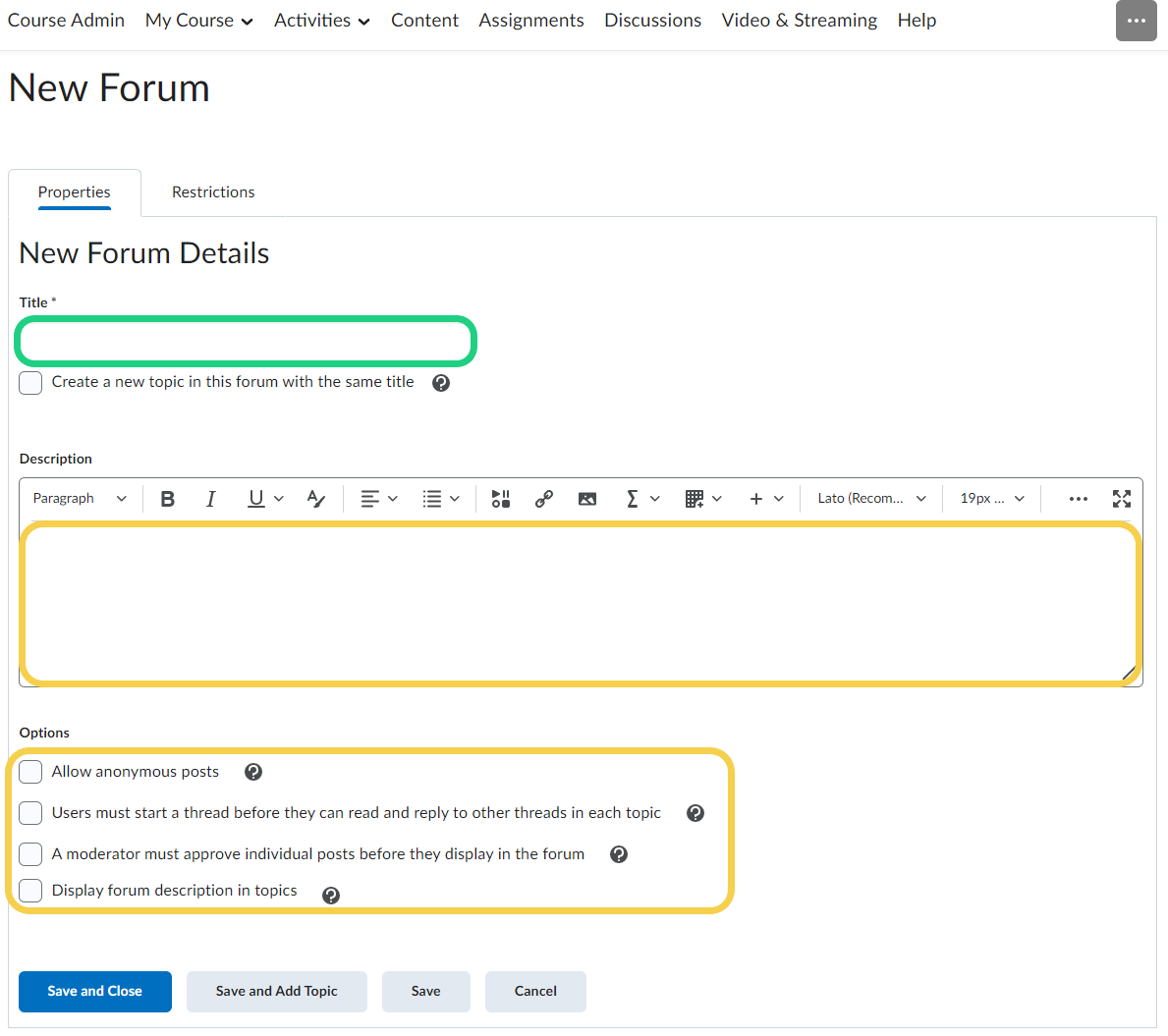
Task: Click into the forum Title field
Action: (x=246, y=342)
